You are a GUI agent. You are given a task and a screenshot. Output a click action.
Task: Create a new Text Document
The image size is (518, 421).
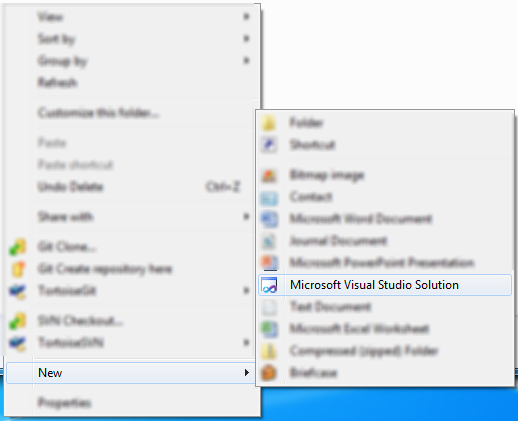coord(385,307)
